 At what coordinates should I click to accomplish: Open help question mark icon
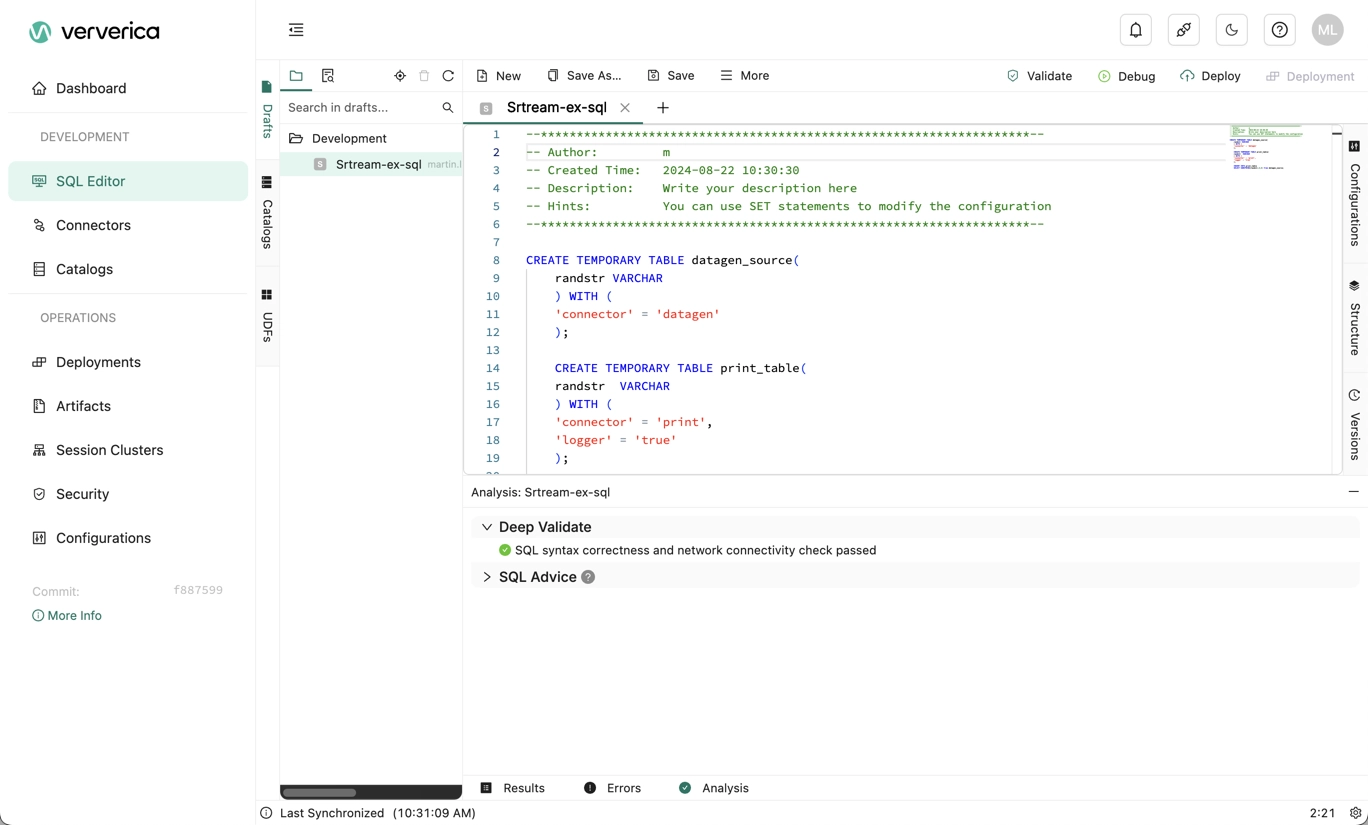click(1280, 30)
